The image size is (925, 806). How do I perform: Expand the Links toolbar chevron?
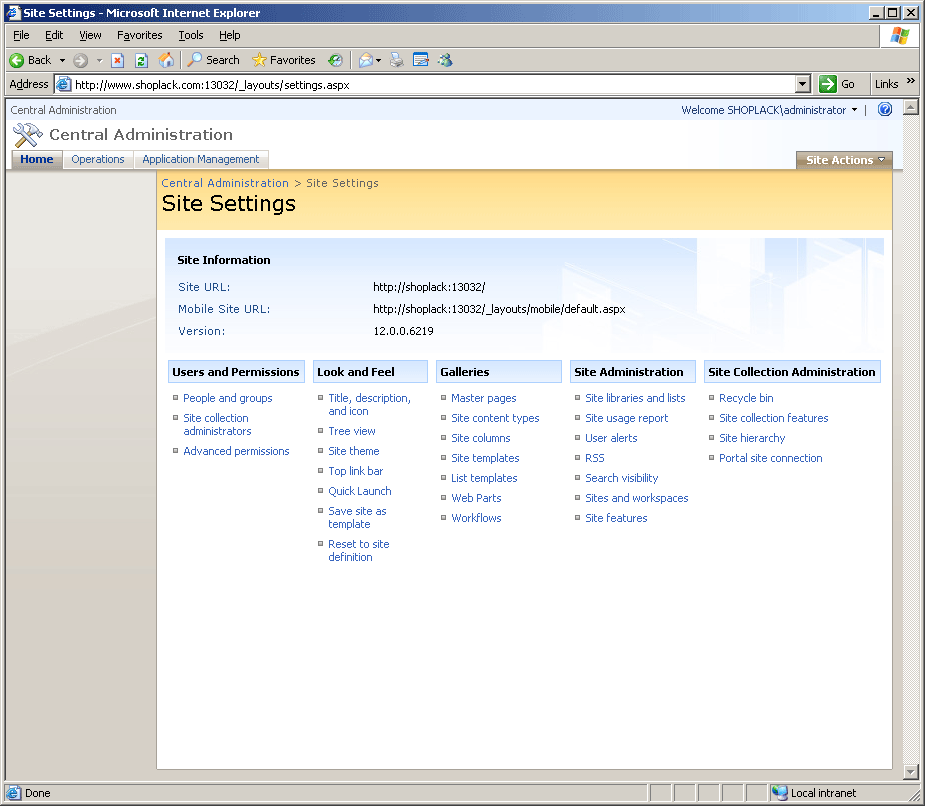[911, 81]
